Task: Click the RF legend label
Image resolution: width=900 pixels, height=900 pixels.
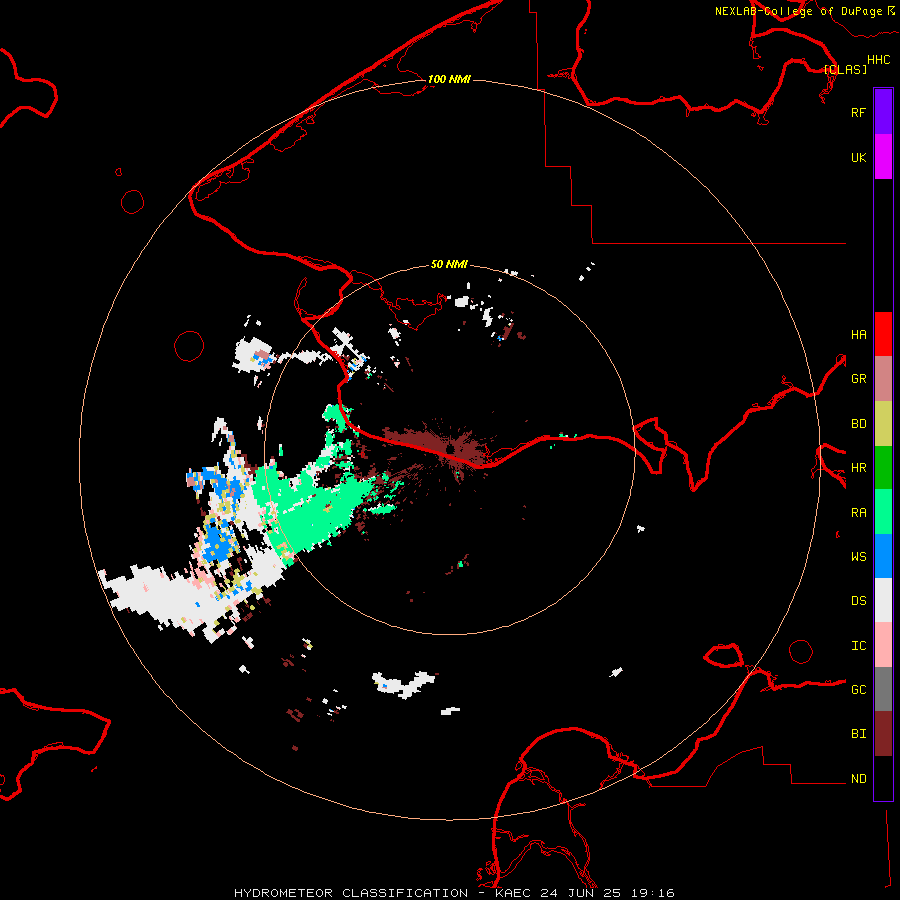Action: [858, 112]
